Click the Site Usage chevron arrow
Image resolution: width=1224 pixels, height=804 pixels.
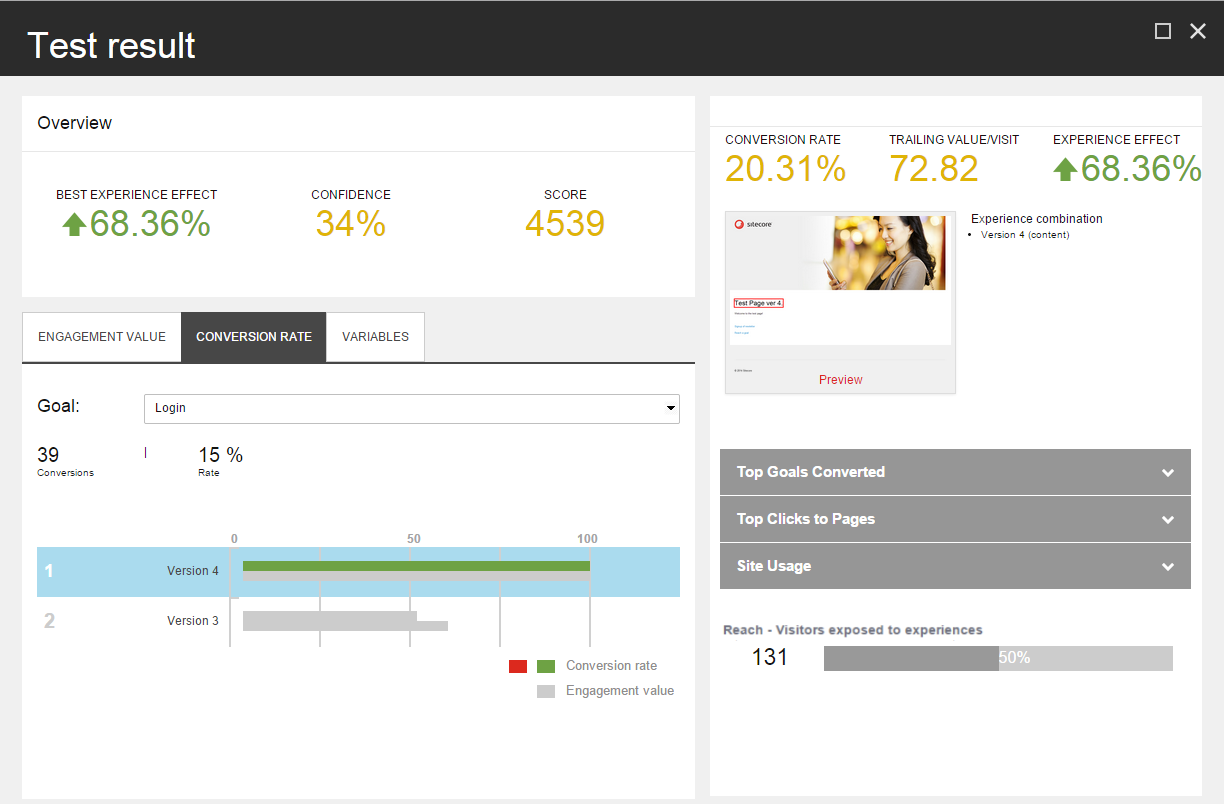point(1168,567)
